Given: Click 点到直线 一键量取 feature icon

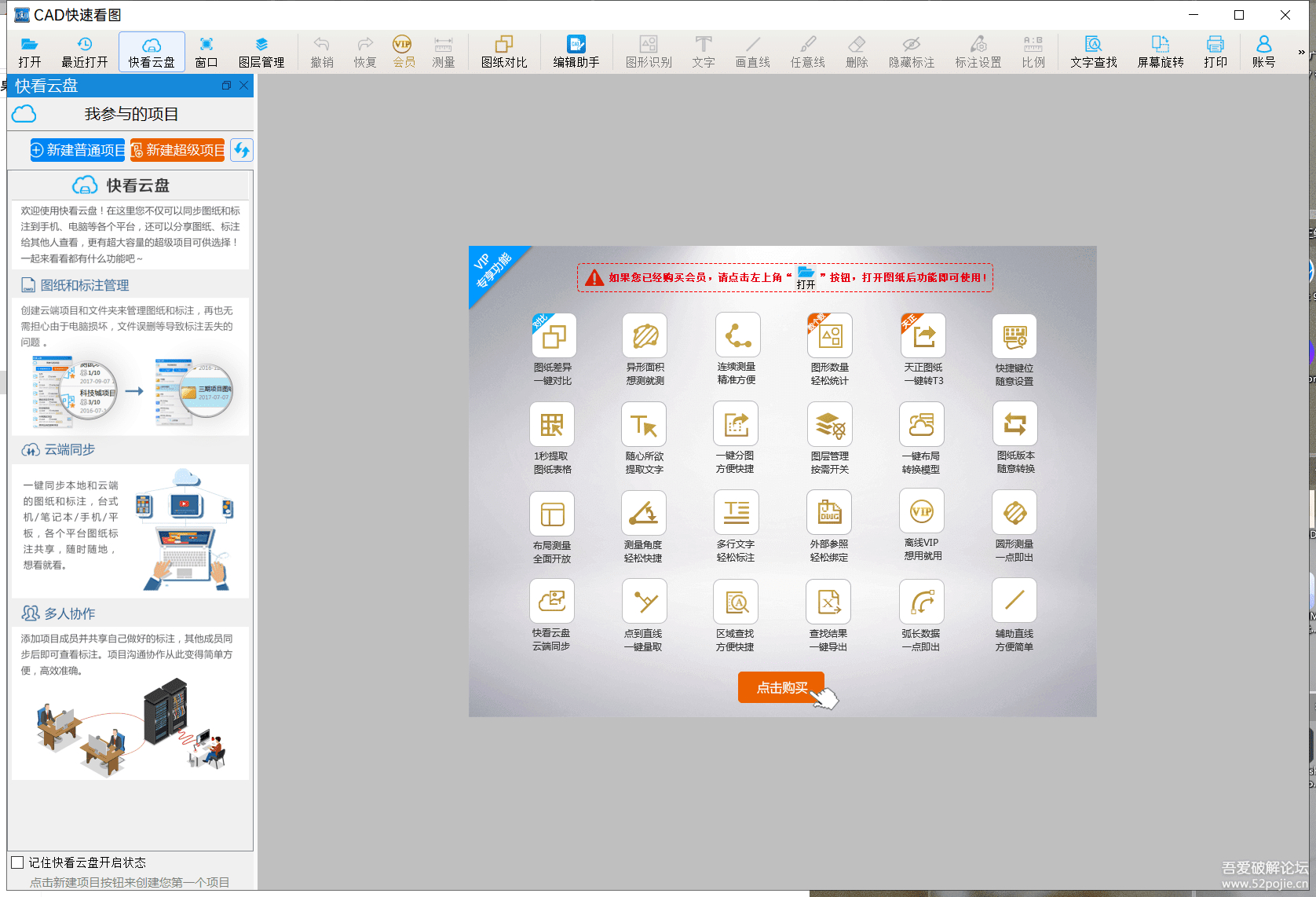Looking at the screenshot, I should pyautogui.click(x=645, y=602).
